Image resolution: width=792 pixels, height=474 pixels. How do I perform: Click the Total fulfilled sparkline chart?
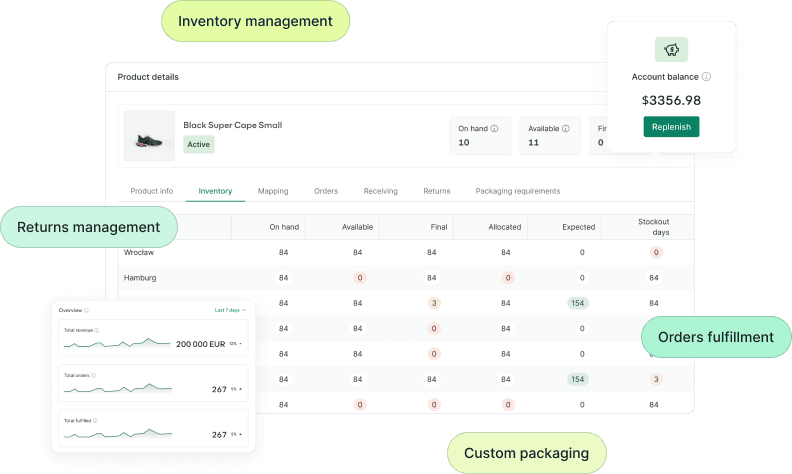point(118,434)
